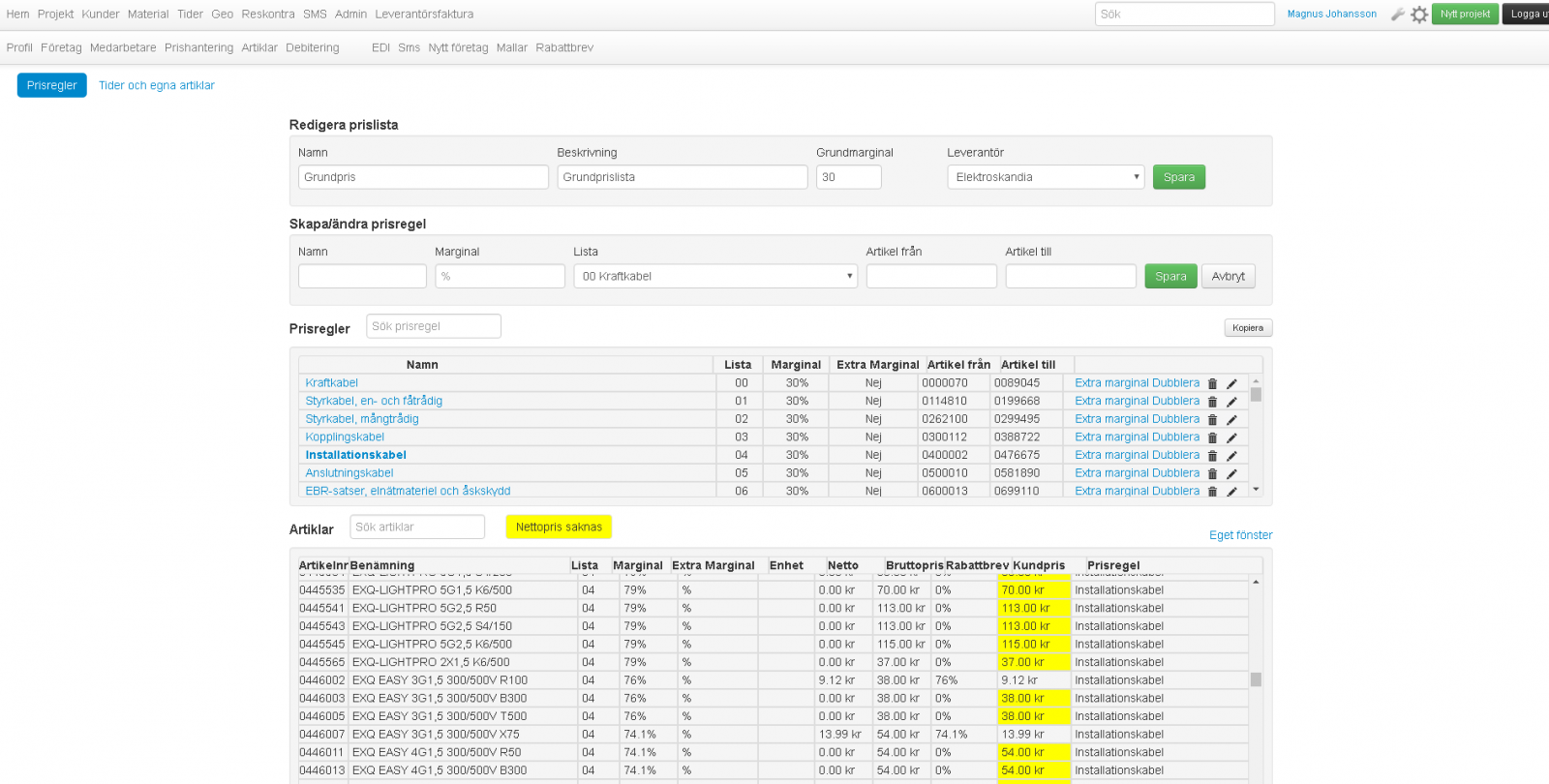
Task: Edit the Kraftkabel price rule with pencil icon
Action: [x=1232, y=383]
